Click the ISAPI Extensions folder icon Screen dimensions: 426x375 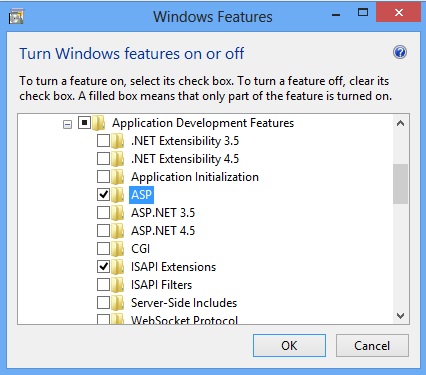tap(117, 267)
